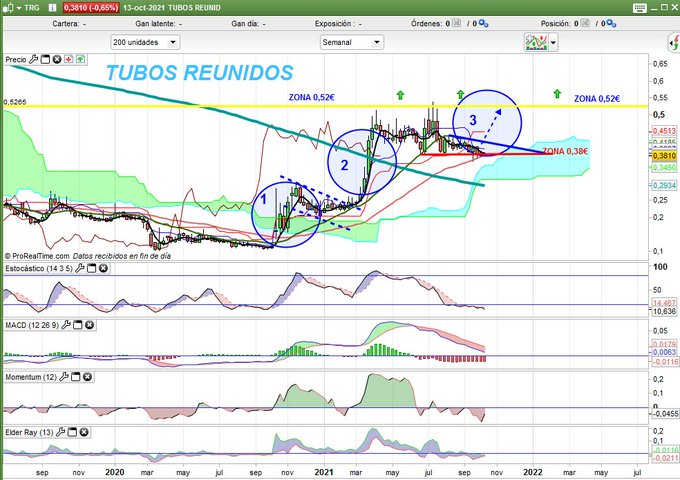
Task: Click the 0,4513 red axis value
Action: pos(664,131)
